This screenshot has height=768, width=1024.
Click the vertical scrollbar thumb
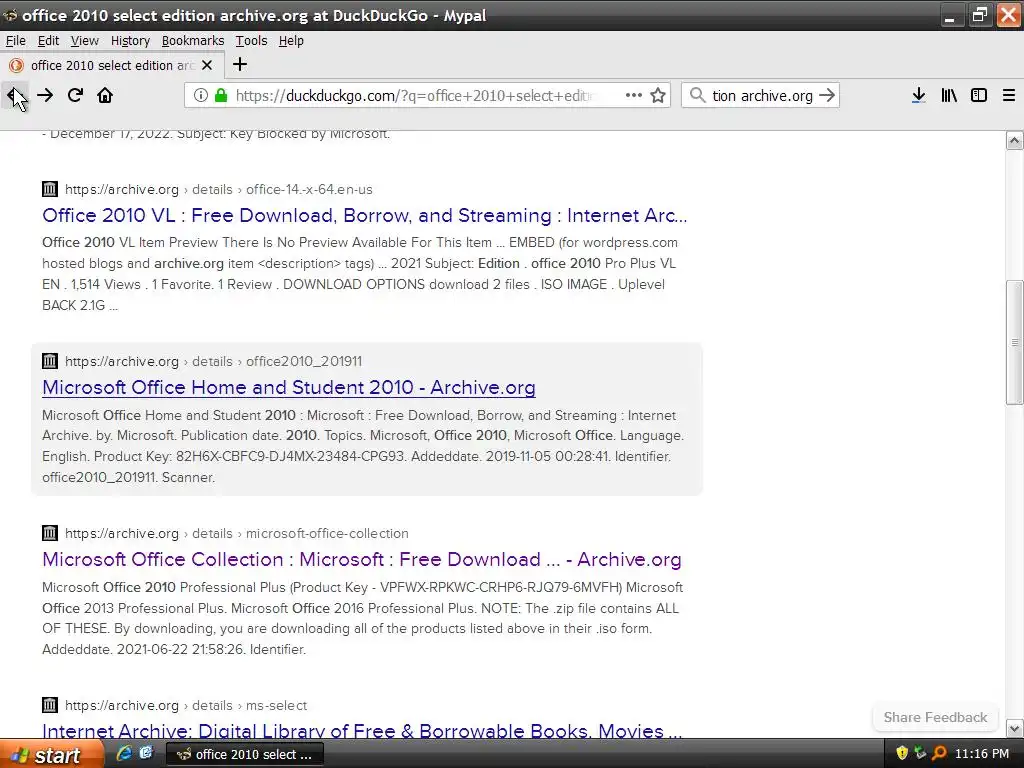point(1014,342)
